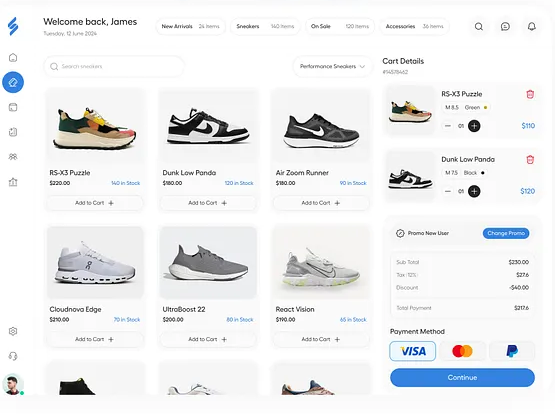The image size is (555, 414).
Task: Open the settings gear in the sidebar
Action: [x=13, y=331]
